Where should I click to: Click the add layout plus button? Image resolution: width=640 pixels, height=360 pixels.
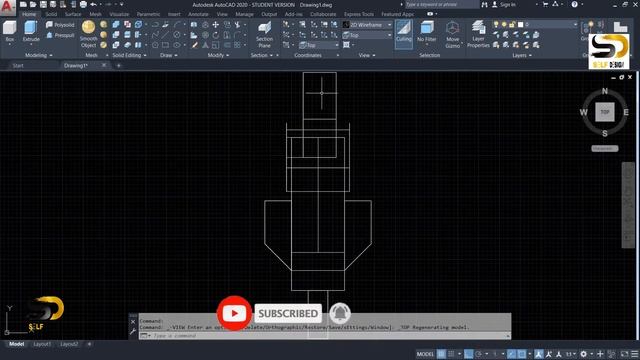coord(89,344)
